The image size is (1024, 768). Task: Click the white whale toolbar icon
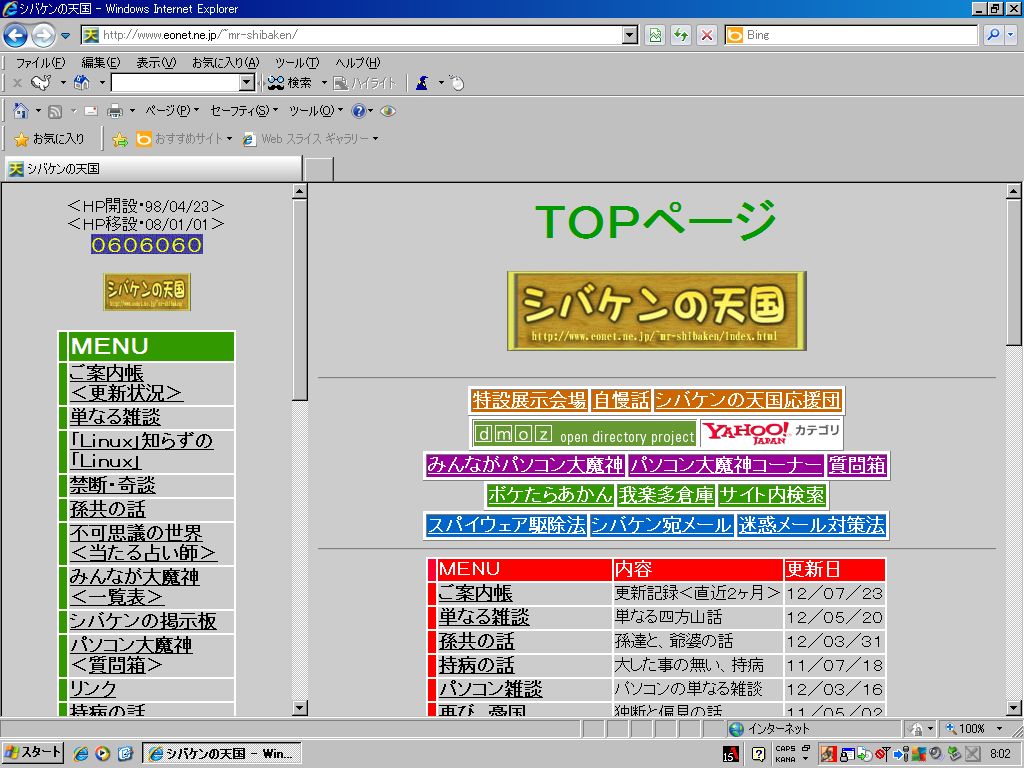click(41, 82)
